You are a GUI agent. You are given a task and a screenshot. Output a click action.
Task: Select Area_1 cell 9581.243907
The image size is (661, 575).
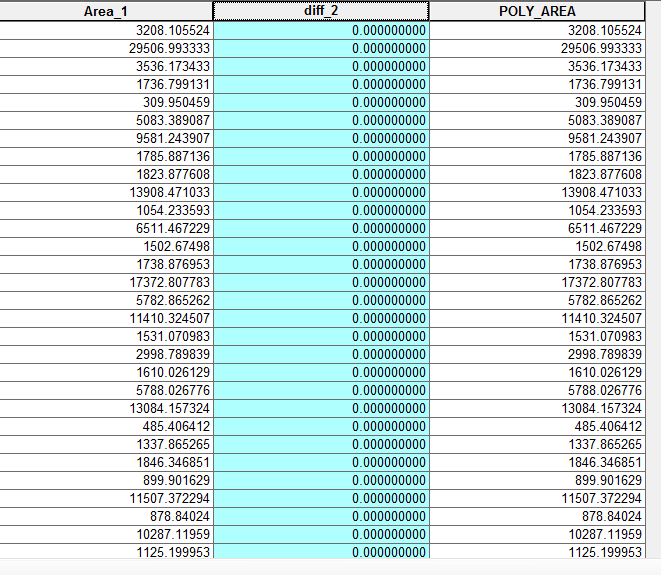tap(106, 139)
